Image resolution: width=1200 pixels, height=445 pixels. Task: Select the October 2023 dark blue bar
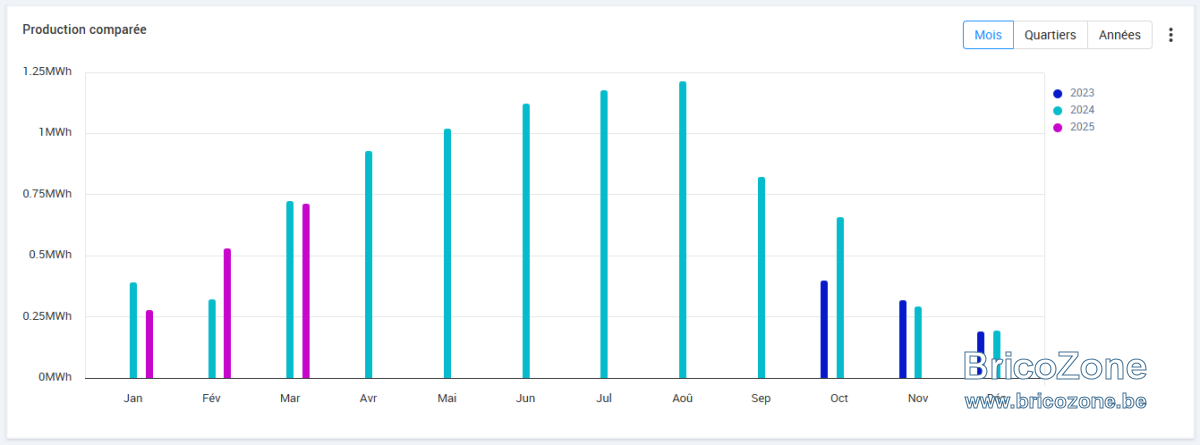click(x=824, y=329)
